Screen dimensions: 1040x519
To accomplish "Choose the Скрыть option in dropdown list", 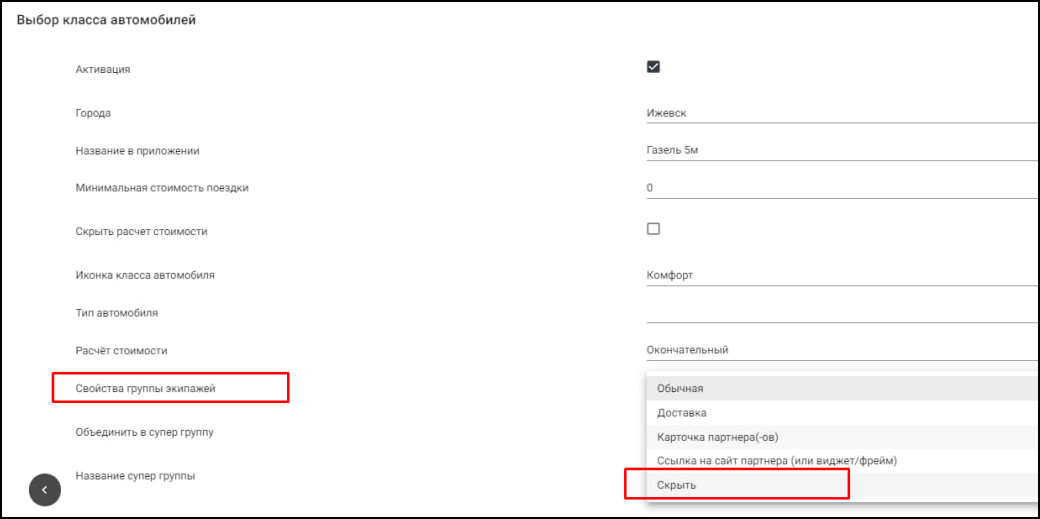I will click(x=676, y=485).
